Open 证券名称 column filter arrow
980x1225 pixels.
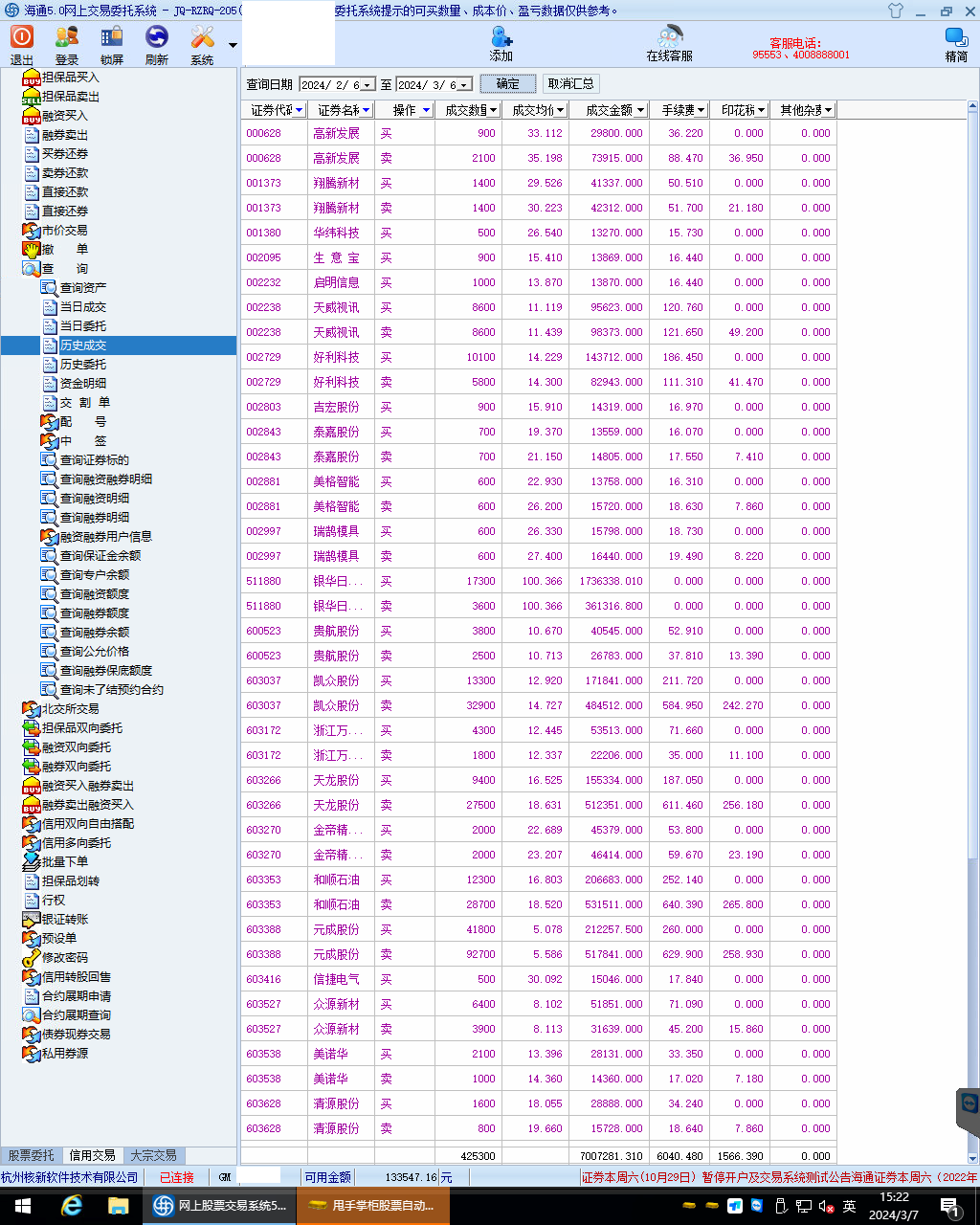(366, 110)
